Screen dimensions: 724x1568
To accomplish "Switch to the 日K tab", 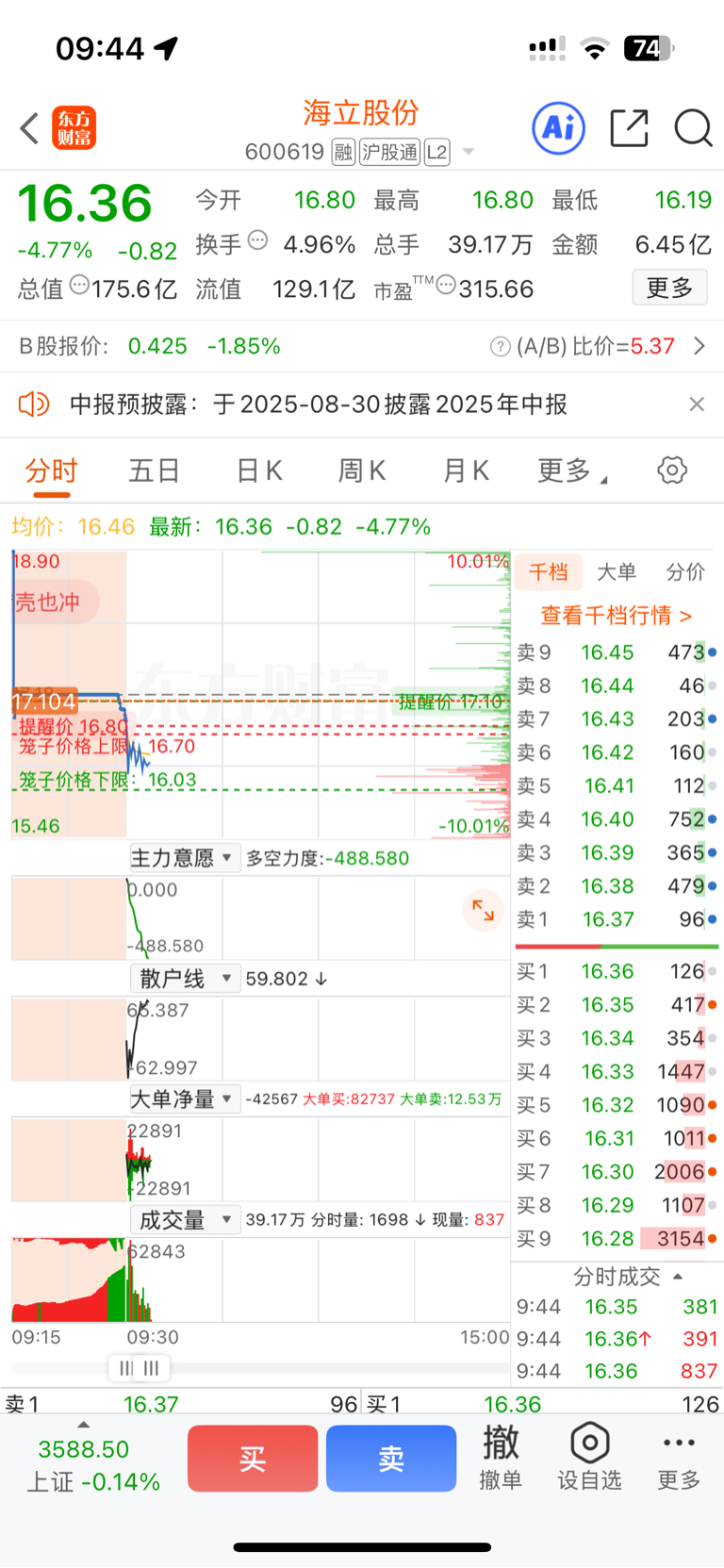I will click(259, 470).
